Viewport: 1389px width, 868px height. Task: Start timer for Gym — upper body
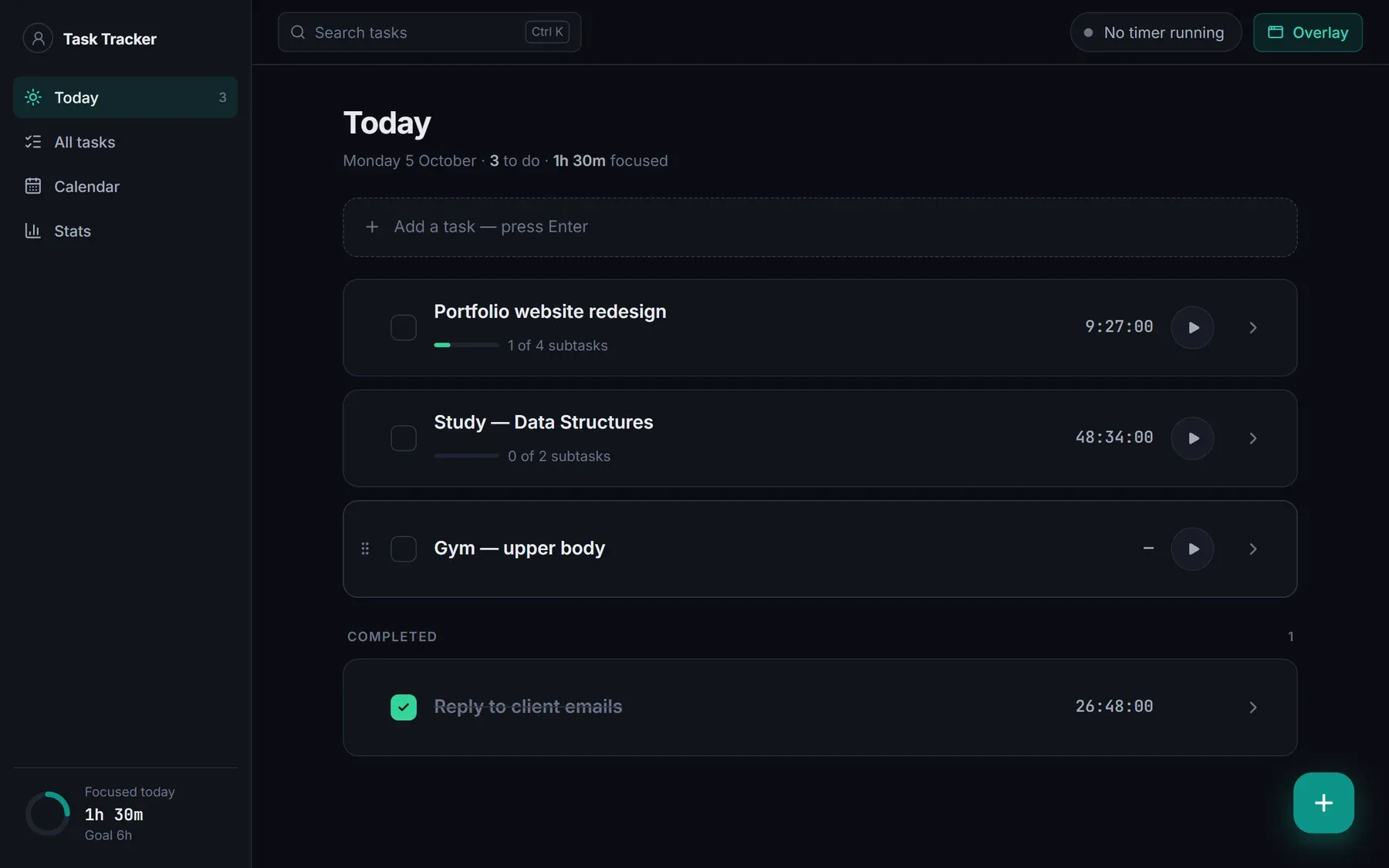pos(1192,549)
